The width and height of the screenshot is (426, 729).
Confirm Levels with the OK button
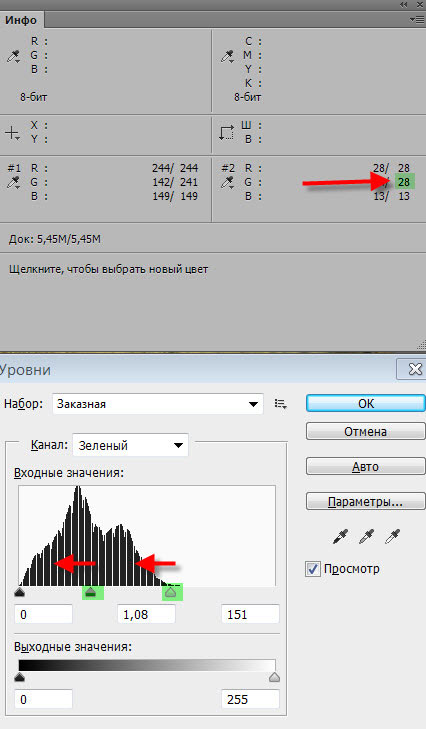[x=366, y=403]
